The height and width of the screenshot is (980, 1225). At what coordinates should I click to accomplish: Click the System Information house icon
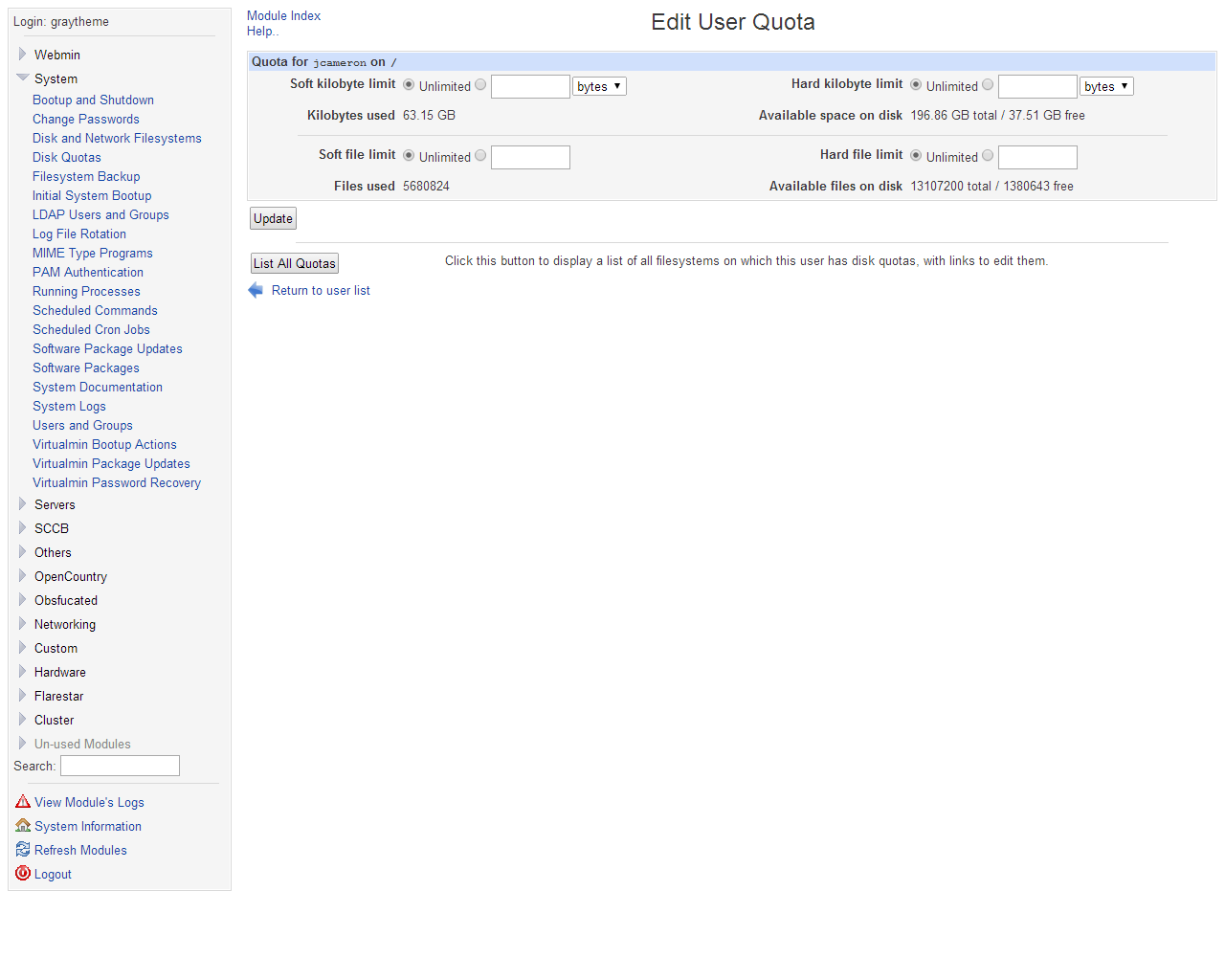click(23, 826)
